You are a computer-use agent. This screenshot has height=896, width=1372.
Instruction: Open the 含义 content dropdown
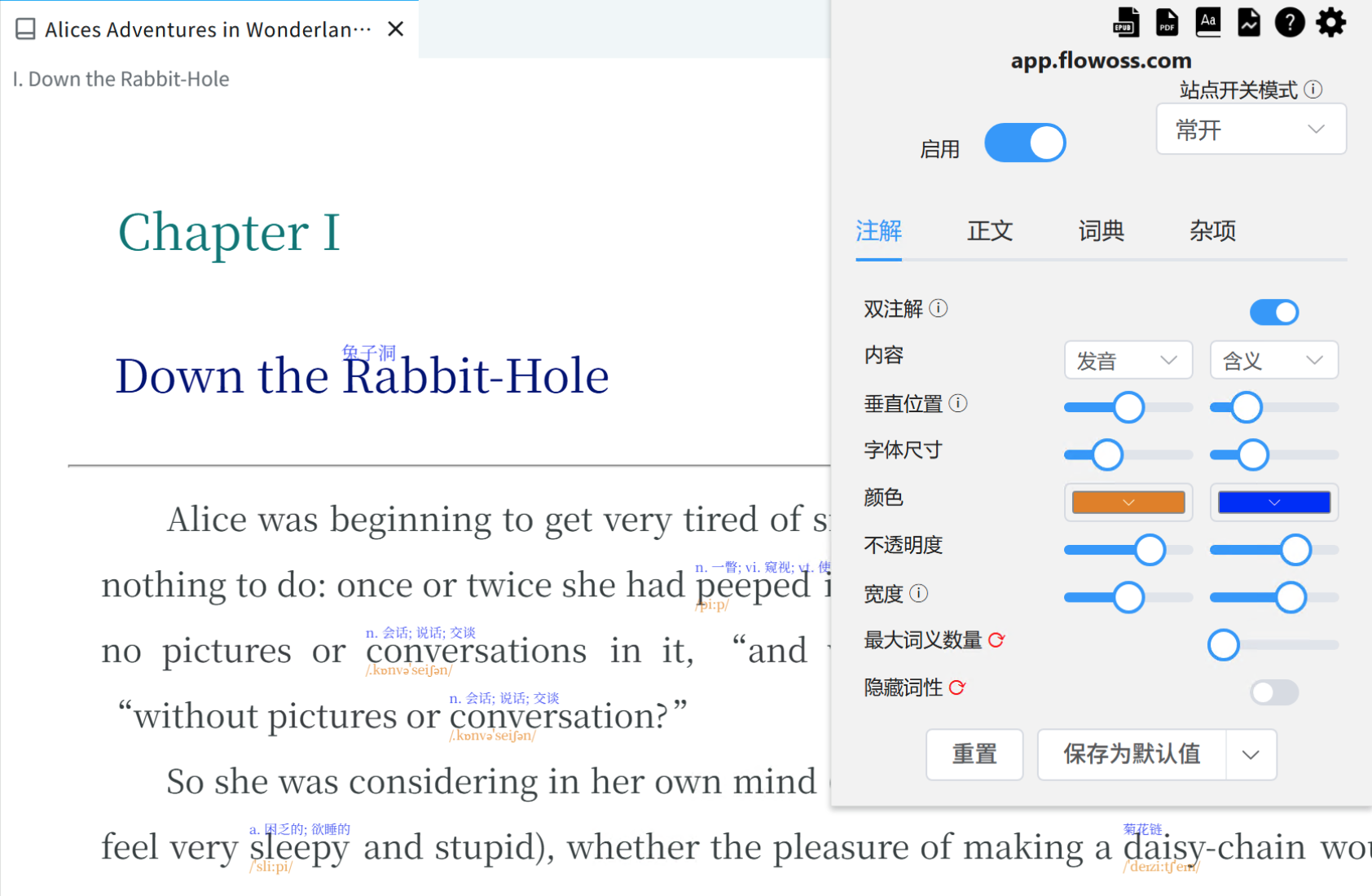(1274, 360)
